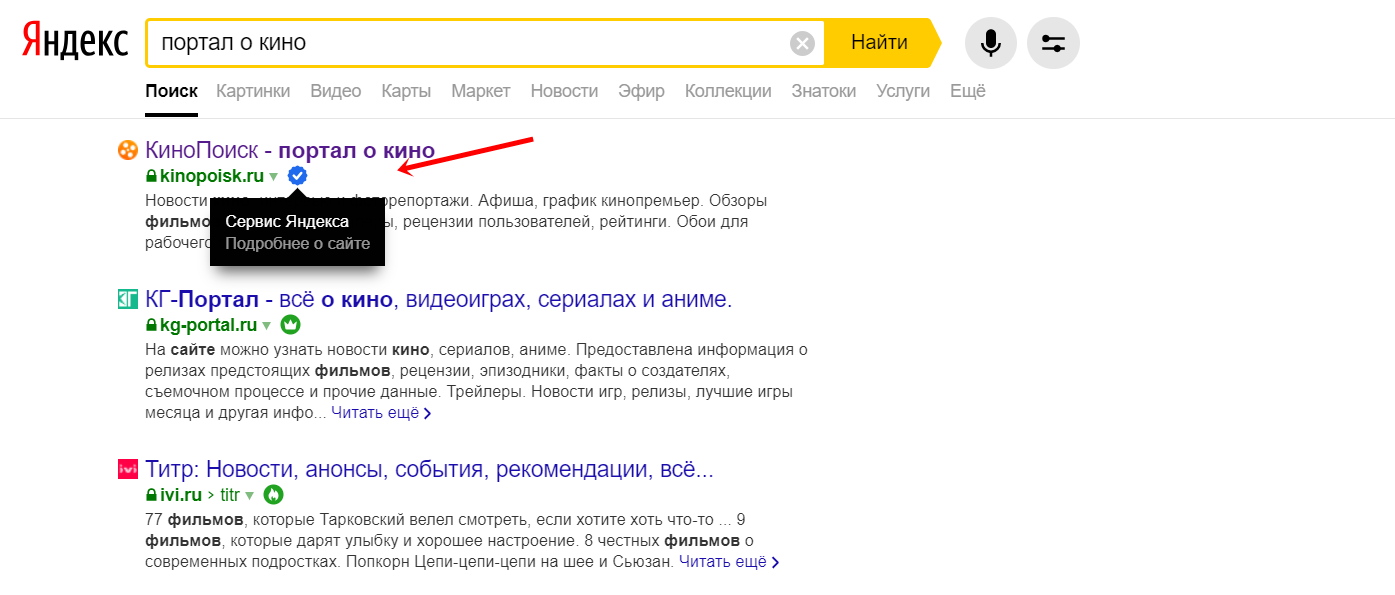Viewport: 1395px width, 595px height.
Task: Click the KinoPoisk orange favicon
Action: [127, 151]
